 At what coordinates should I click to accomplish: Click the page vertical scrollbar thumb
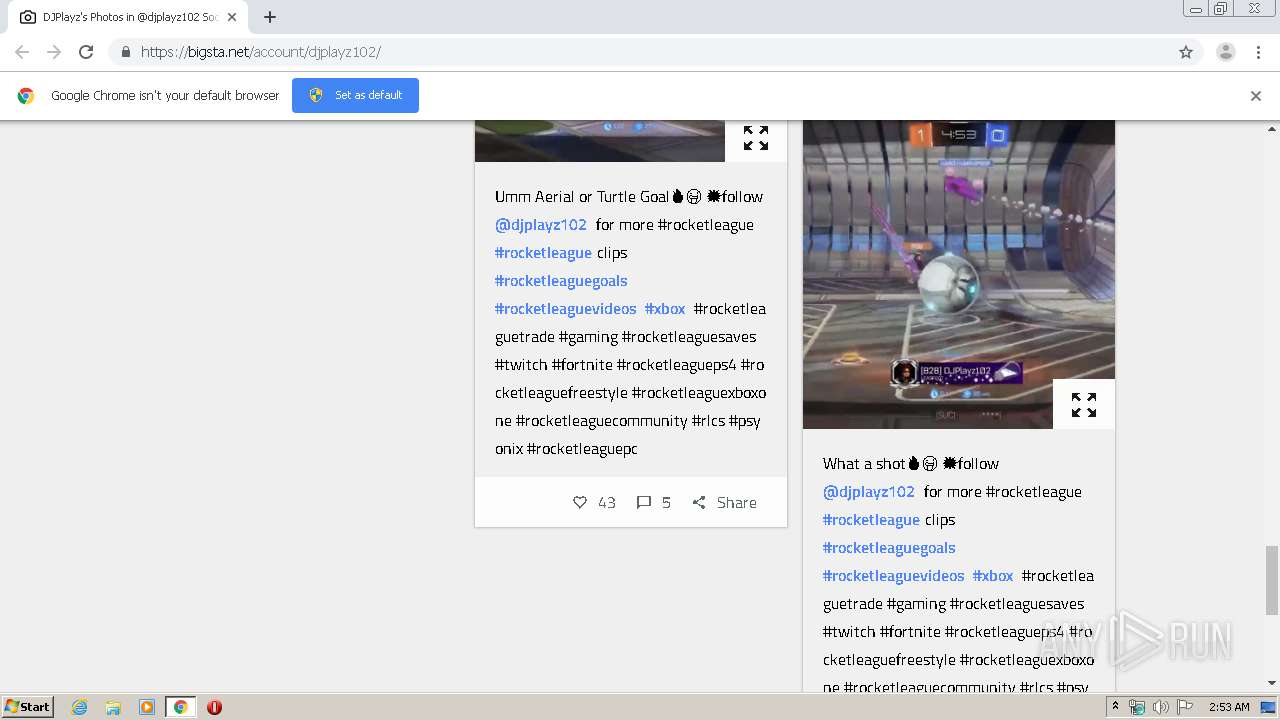pos(1272,580)
